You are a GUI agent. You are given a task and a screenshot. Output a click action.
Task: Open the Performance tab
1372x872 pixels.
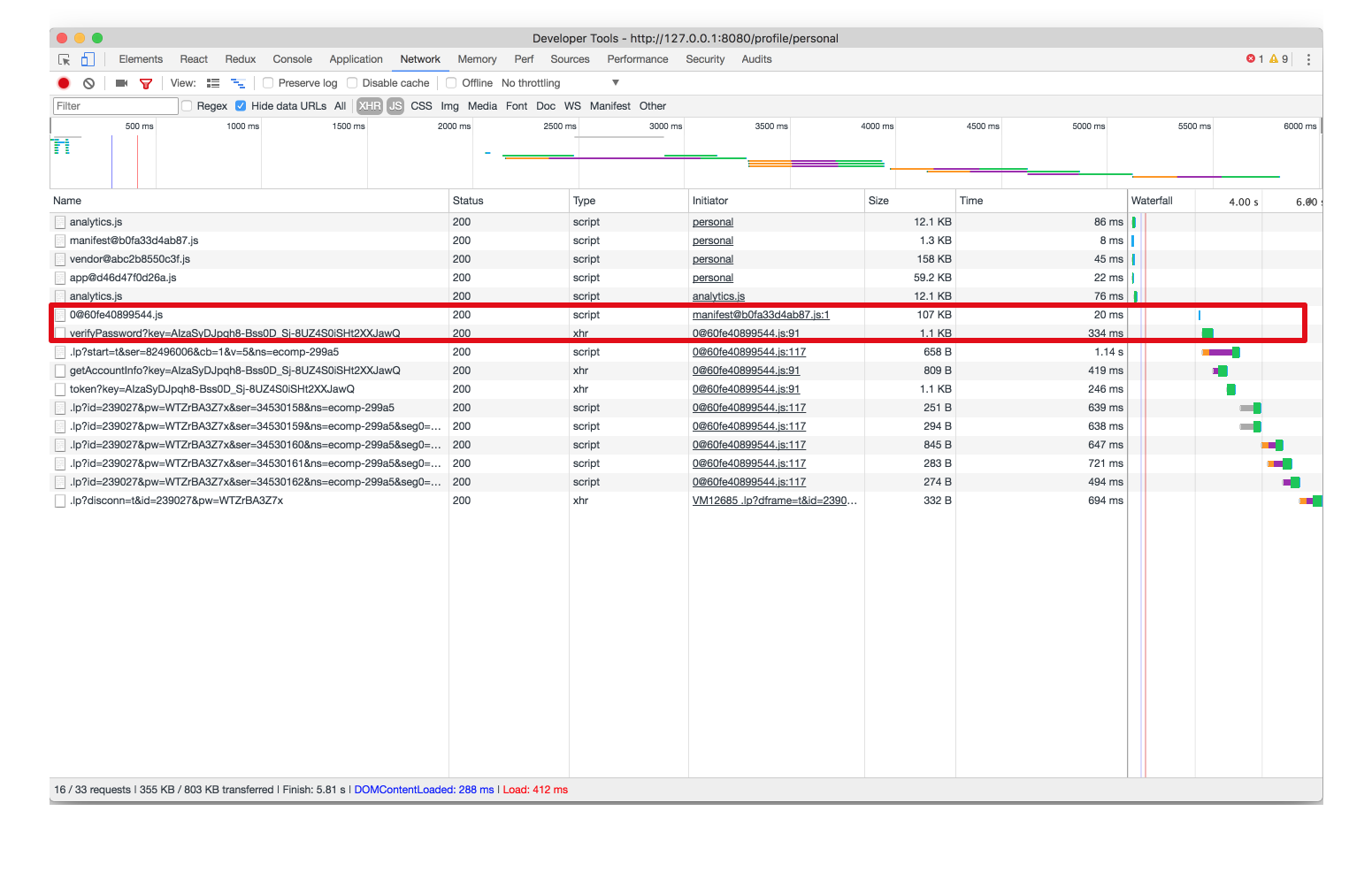point(638,59)
